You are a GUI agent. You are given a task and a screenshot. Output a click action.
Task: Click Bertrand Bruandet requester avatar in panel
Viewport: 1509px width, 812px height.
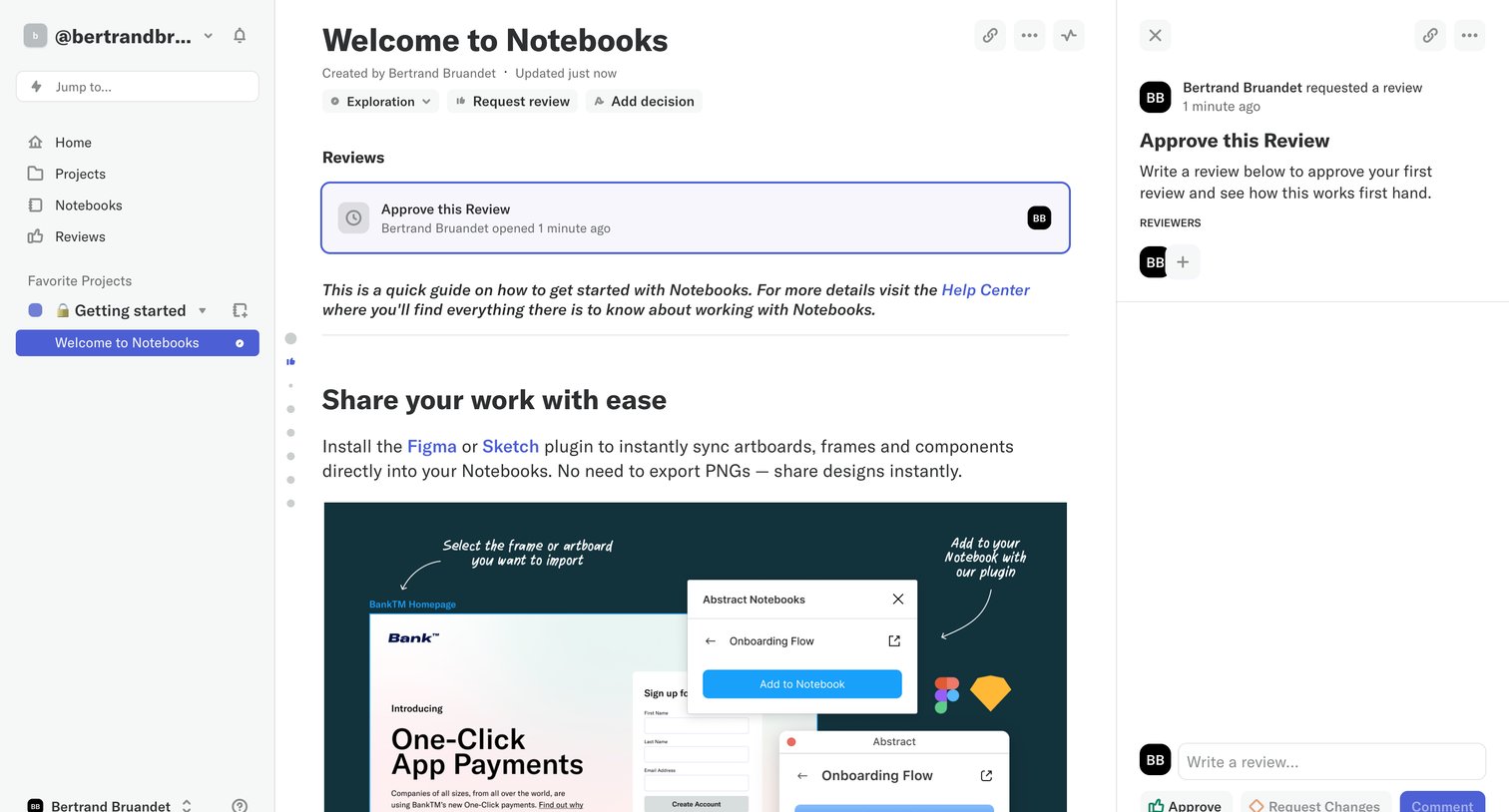point(1156,98)
